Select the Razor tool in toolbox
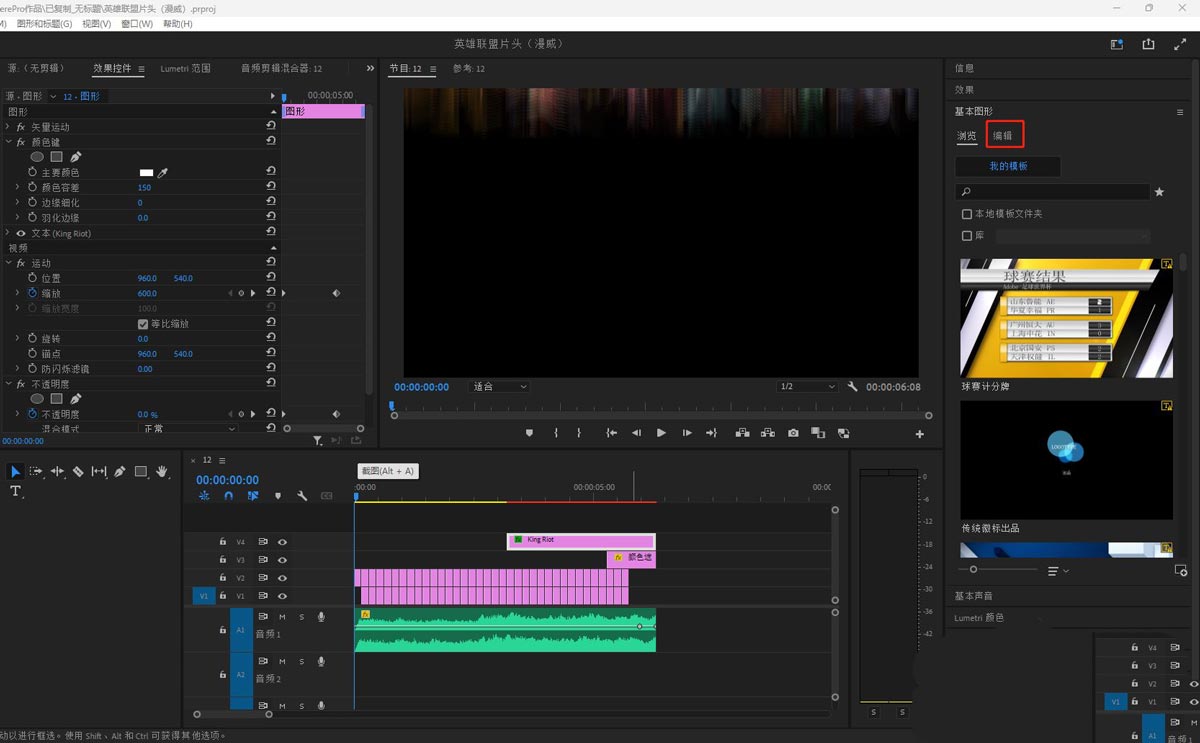Viewport: 1200px width, 743px height. 78,471
